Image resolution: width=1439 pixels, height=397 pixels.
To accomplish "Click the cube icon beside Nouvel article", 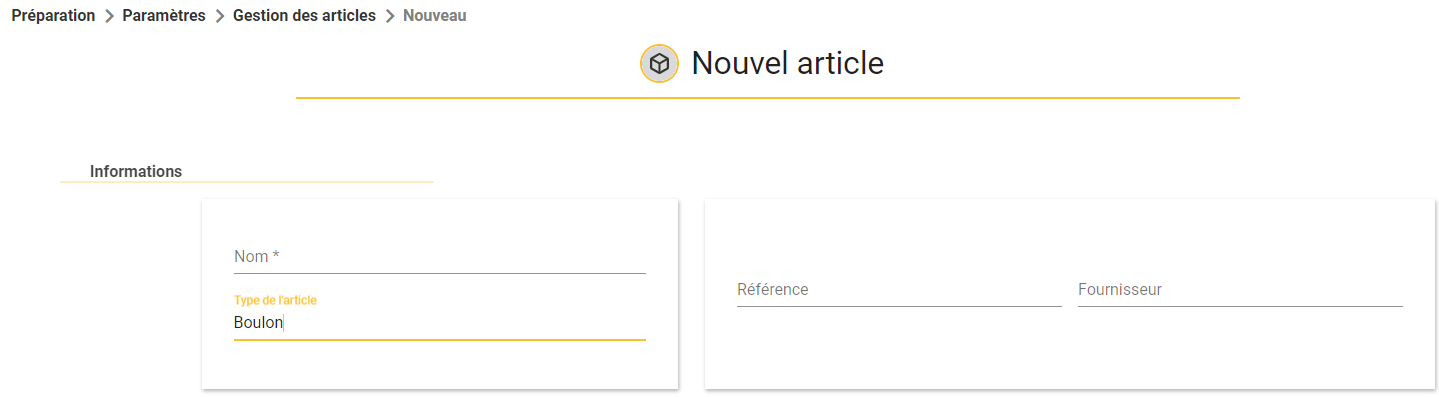I will (x=659, y=64).
